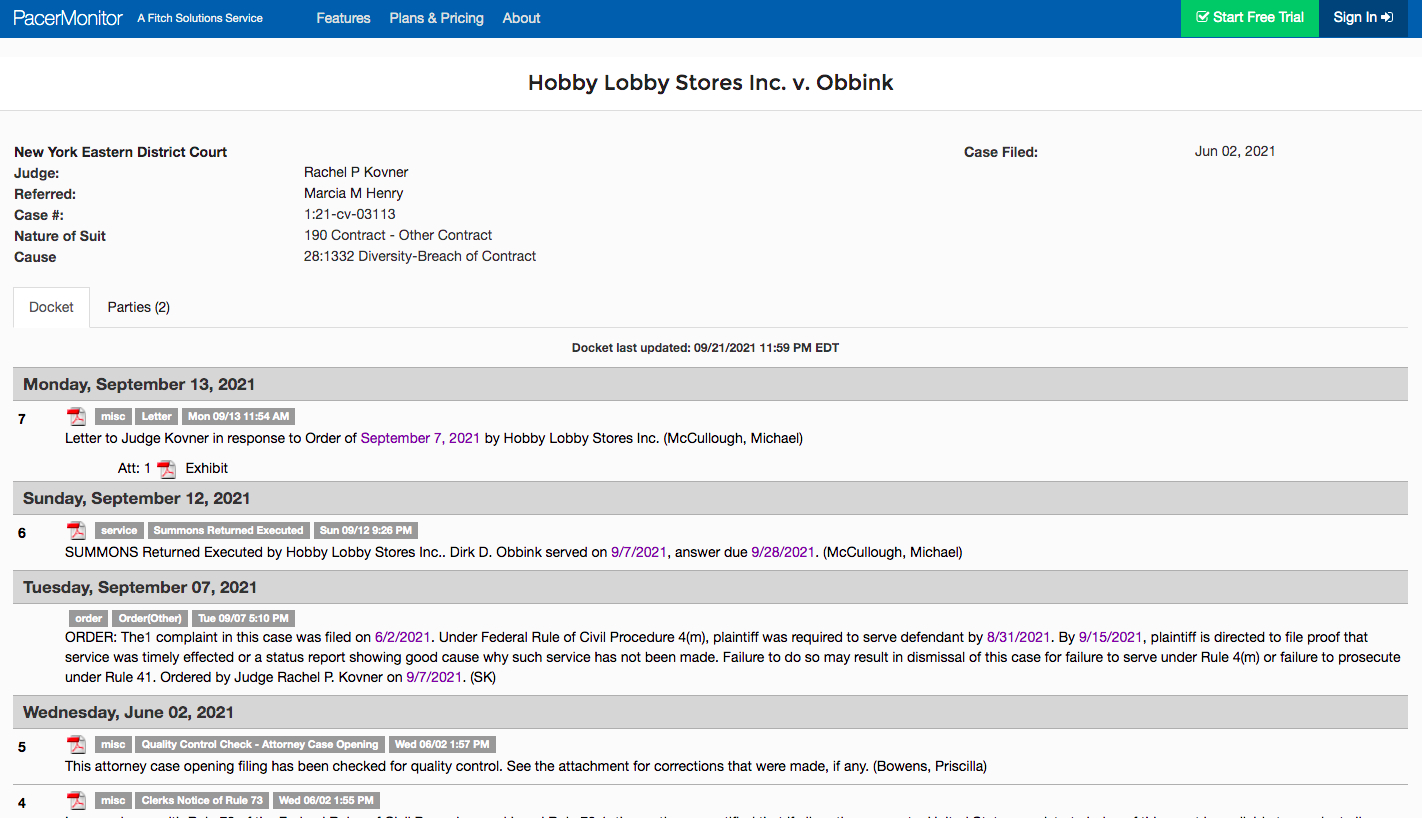1422x818 pixels.
Task: Click the 6/2/2021 complaint filed date link
Action: click(x=402, y=637)
